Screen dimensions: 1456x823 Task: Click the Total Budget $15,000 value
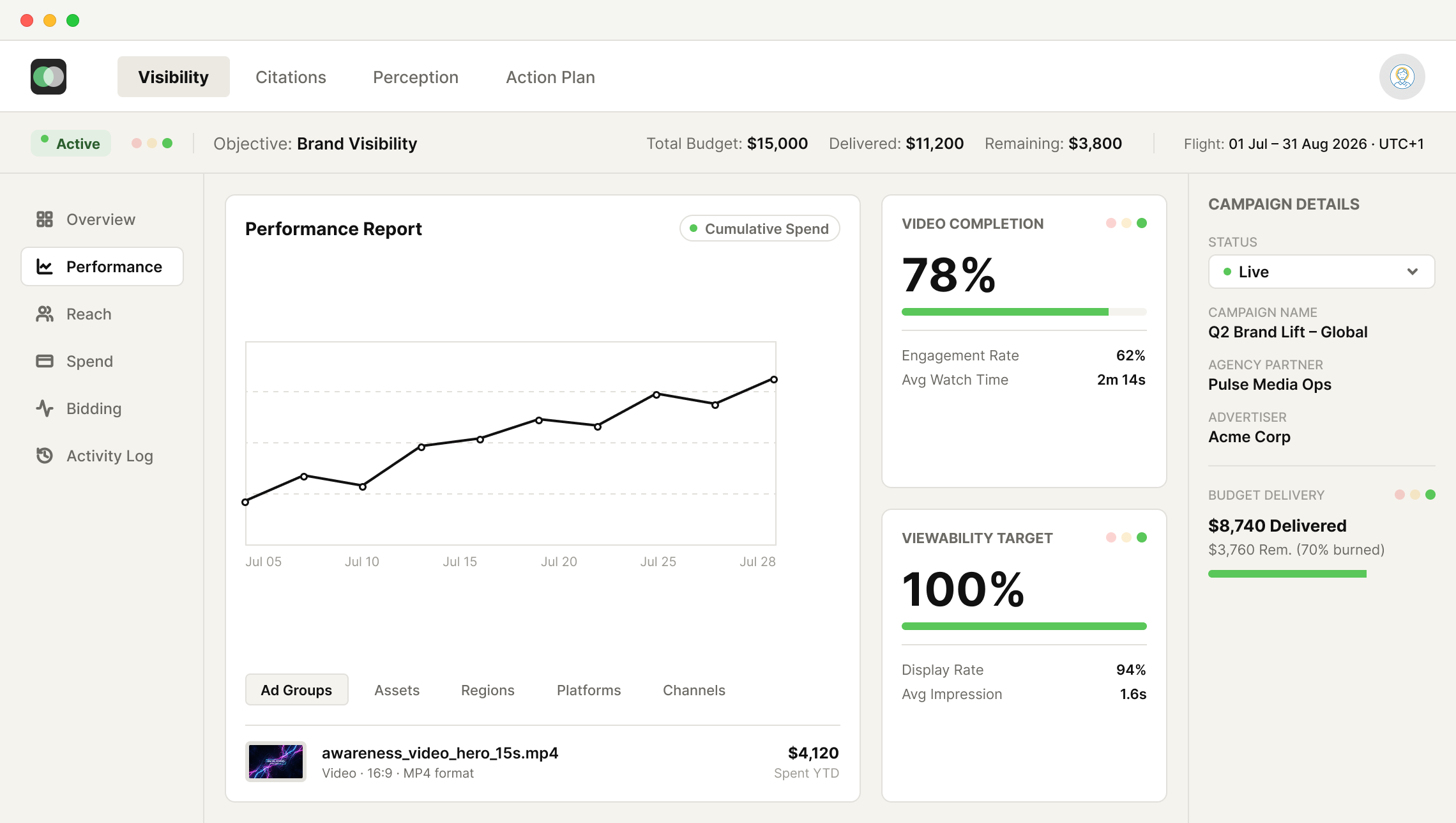[x=777, y=143]
